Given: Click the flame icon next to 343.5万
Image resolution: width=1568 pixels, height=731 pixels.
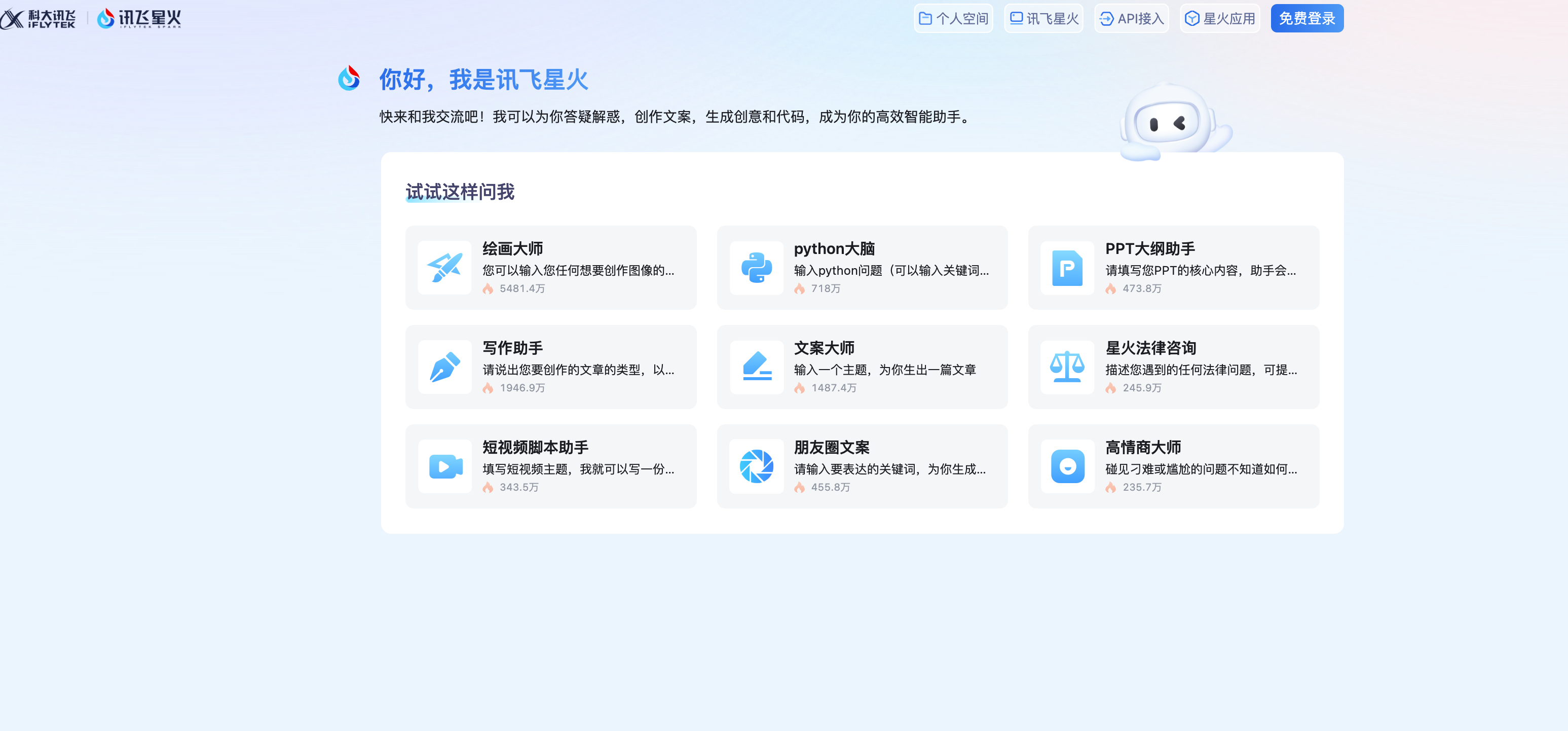Looking at the screenshot, I should (488, 487).
